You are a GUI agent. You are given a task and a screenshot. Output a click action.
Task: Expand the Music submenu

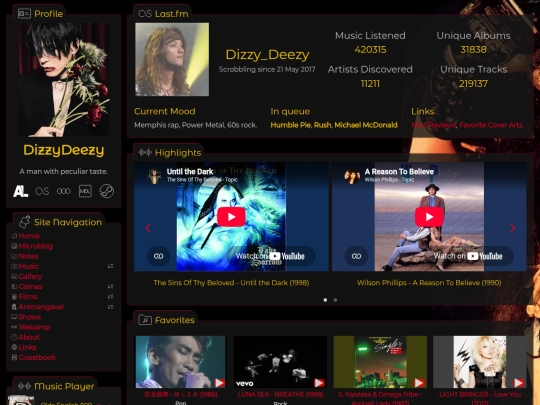111,266
